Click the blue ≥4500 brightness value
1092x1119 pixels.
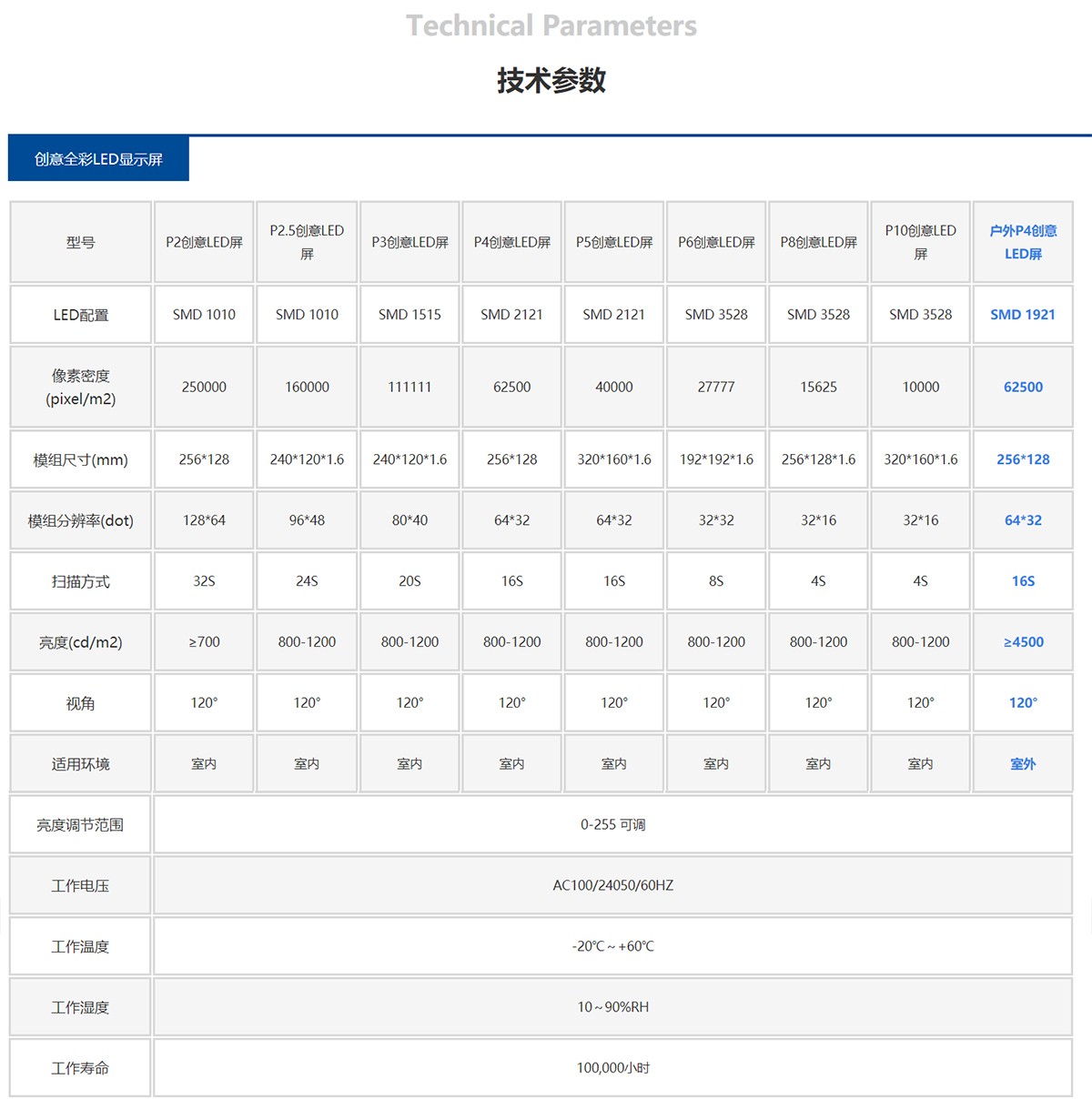[1023, 642]
